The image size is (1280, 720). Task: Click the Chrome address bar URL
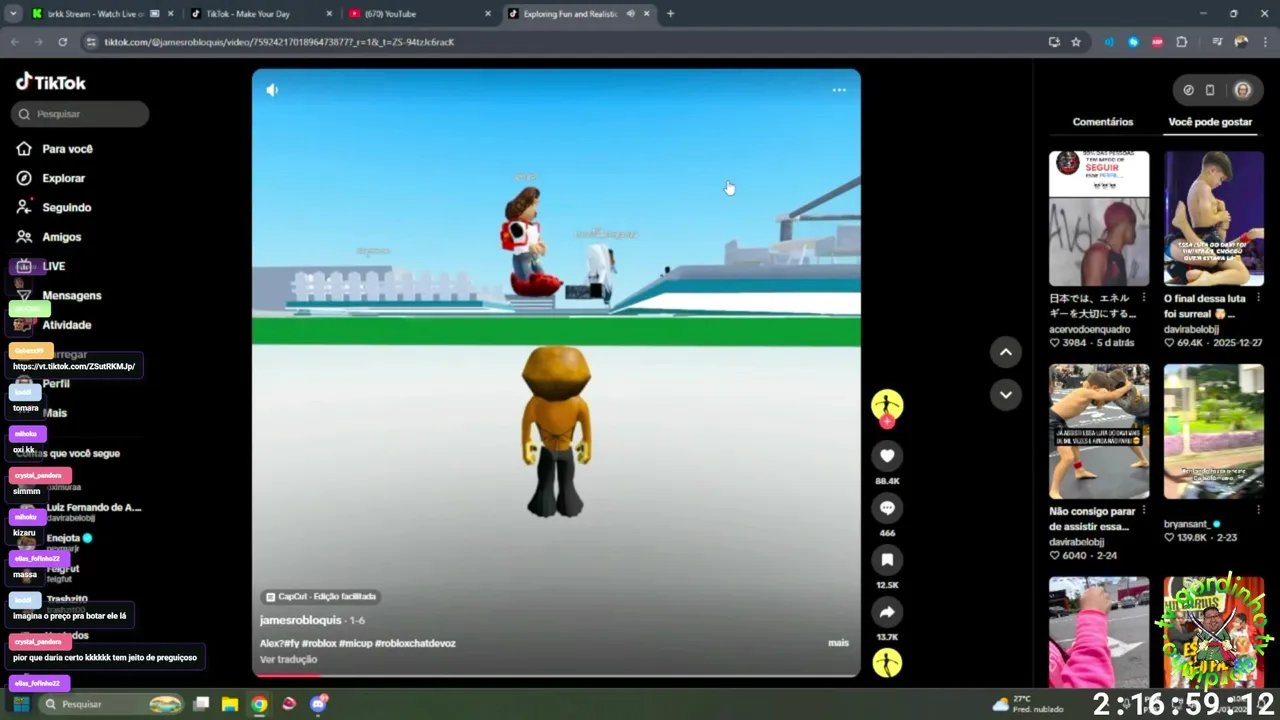pos(280,42)
